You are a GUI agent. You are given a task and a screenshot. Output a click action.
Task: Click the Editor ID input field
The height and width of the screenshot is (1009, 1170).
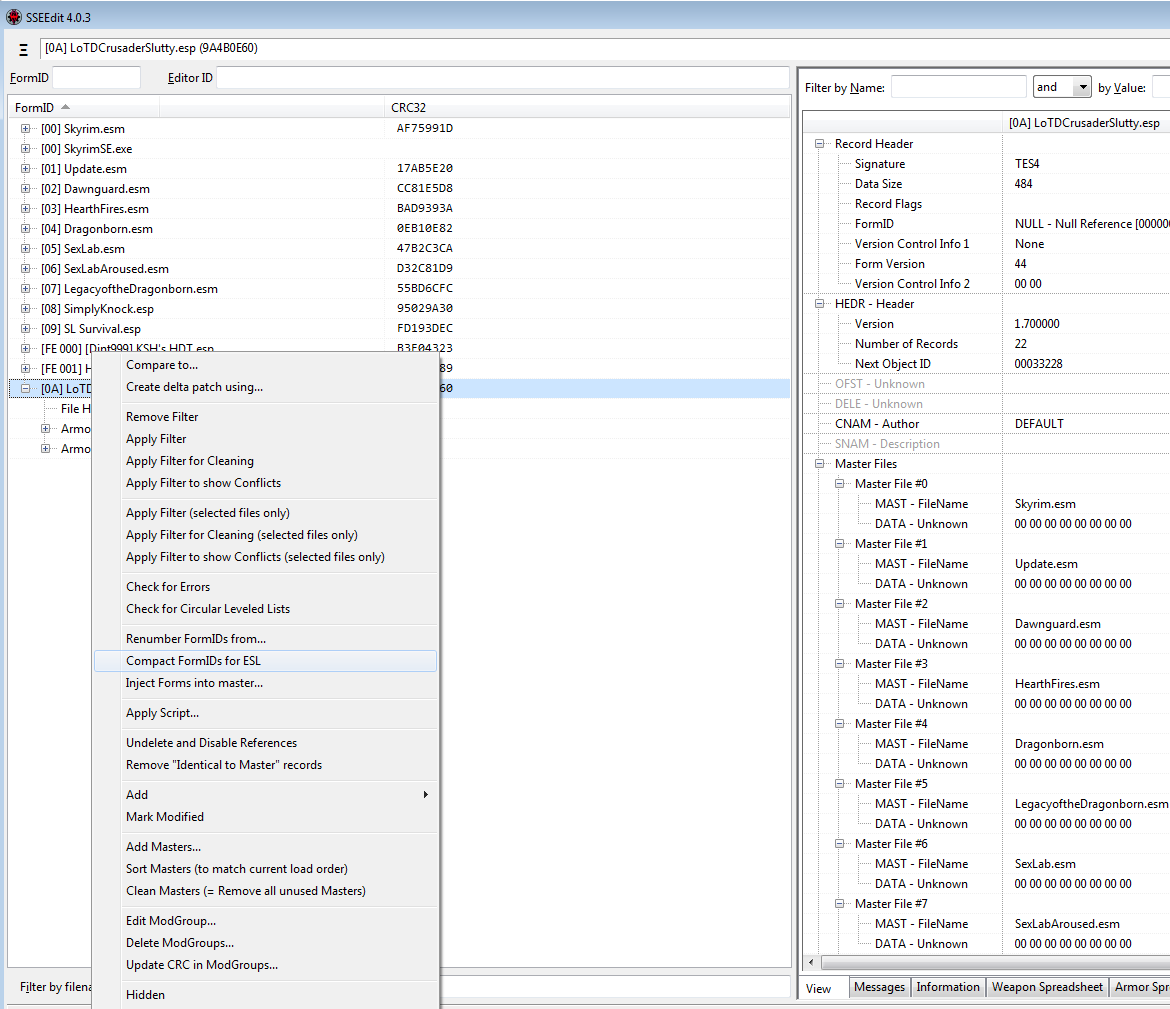pyautogui.click(x=502, y=78)
